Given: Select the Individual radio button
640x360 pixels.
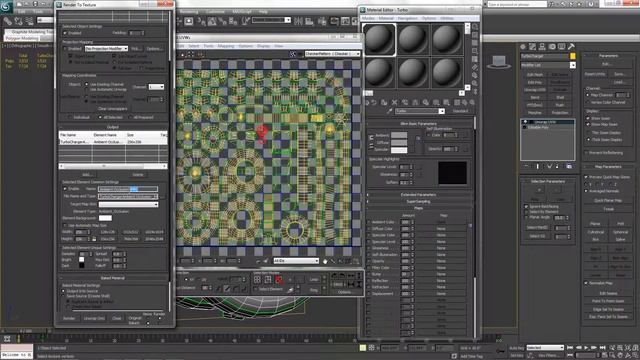Looking at the screenshot, I should pos(70,117).
